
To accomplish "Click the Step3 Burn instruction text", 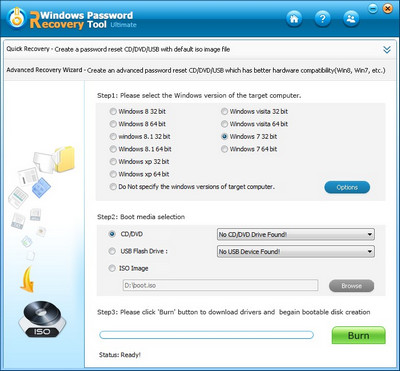I will [234, 312].
